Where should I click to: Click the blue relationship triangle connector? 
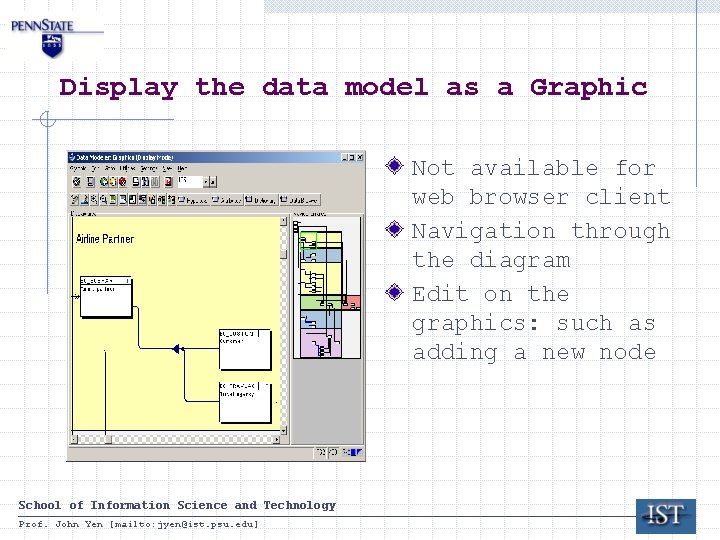pyautogui.click(x=176, y=349)
